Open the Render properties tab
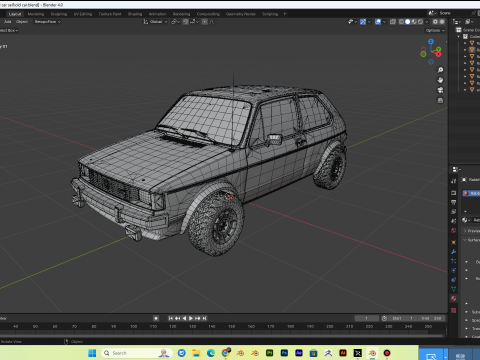 click(453, 193)
